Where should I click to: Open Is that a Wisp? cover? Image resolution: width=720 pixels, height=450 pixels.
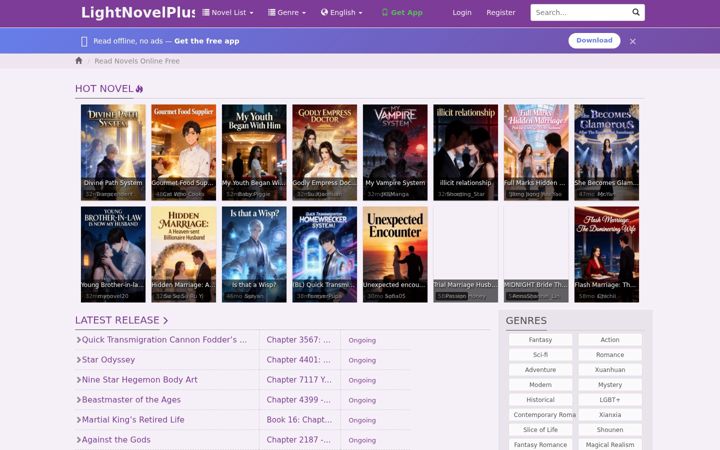tap(254, 254)
